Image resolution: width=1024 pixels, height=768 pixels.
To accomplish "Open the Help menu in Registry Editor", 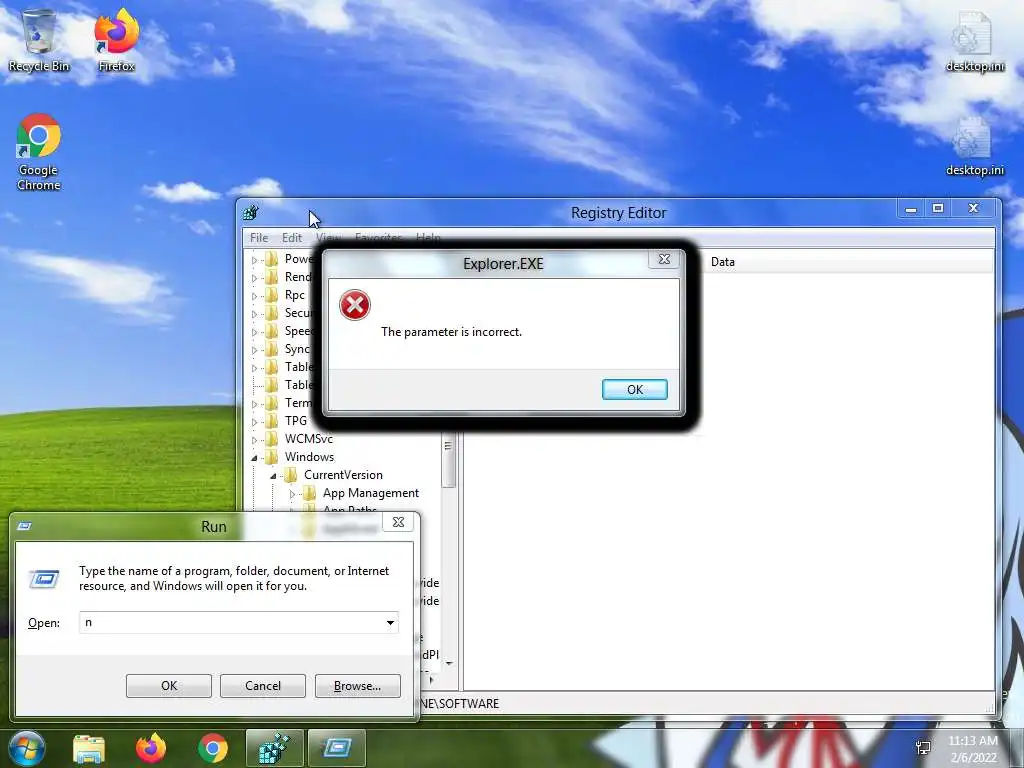I will pyautogui.click(x=428, y=238).
